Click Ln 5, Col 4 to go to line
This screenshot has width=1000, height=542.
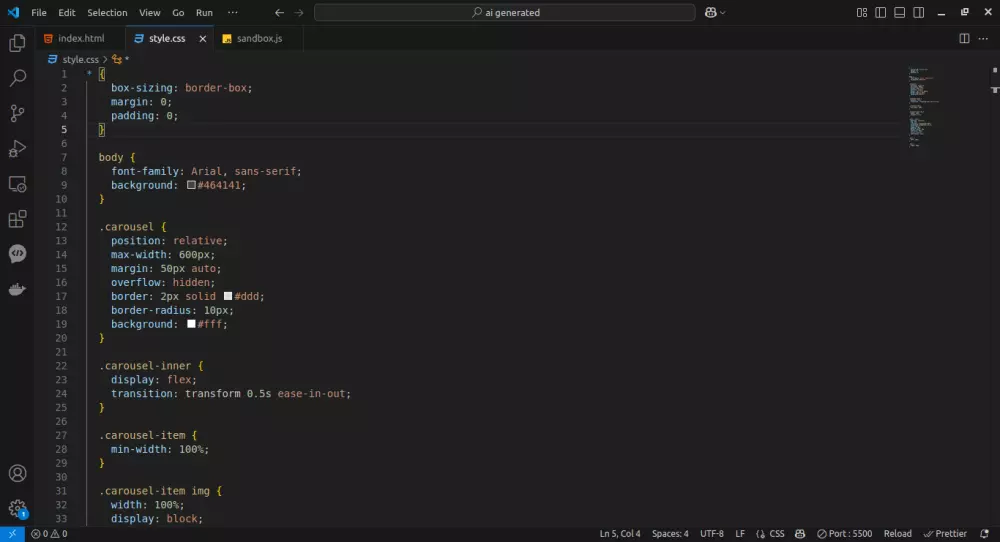coord(620,534)
